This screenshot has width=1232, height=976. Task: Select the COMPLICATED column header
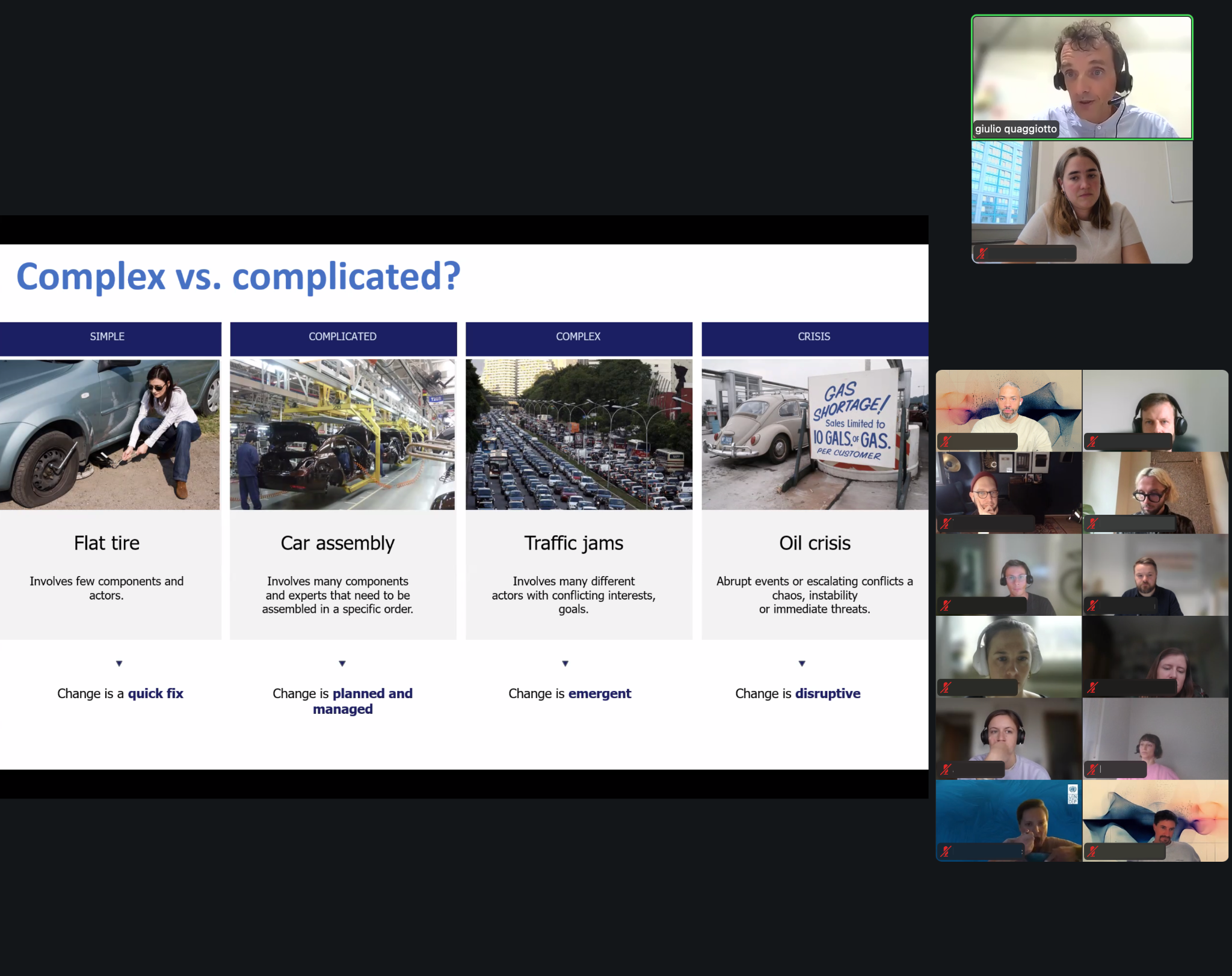(343, 337)
